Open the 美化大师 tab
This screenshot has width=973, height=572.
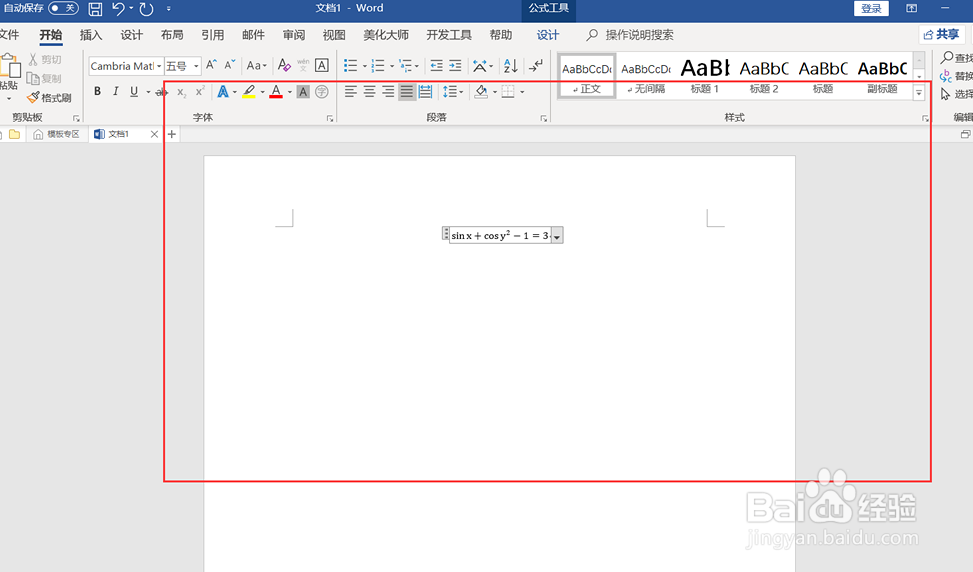(x=386, y=35)
